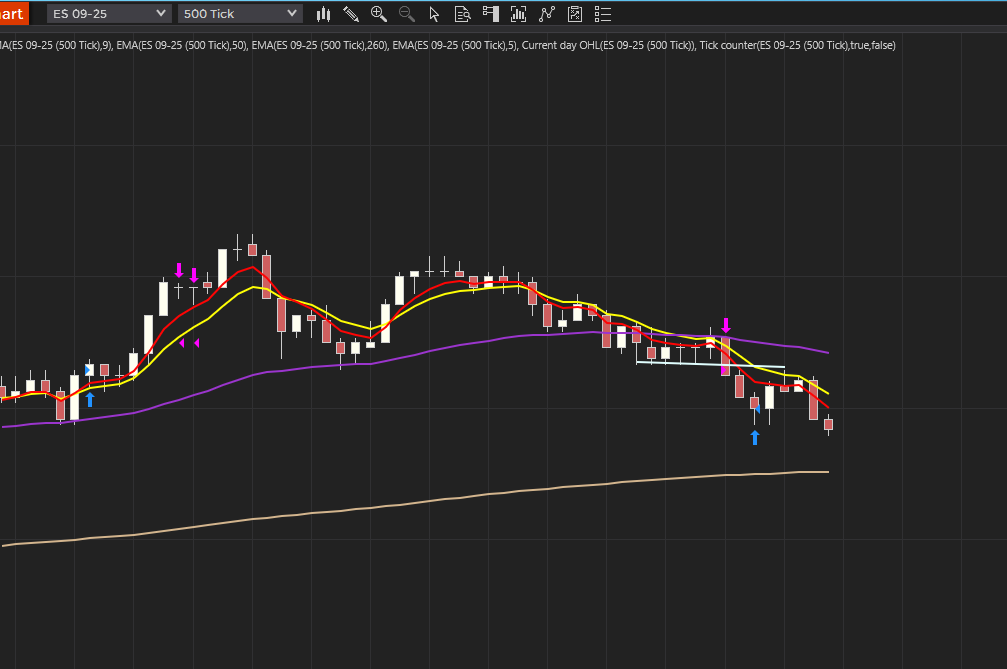The height and width of the screenshot is (669, 1007).
Task: Open the Data Series settings icon
Action: point(518,14)
